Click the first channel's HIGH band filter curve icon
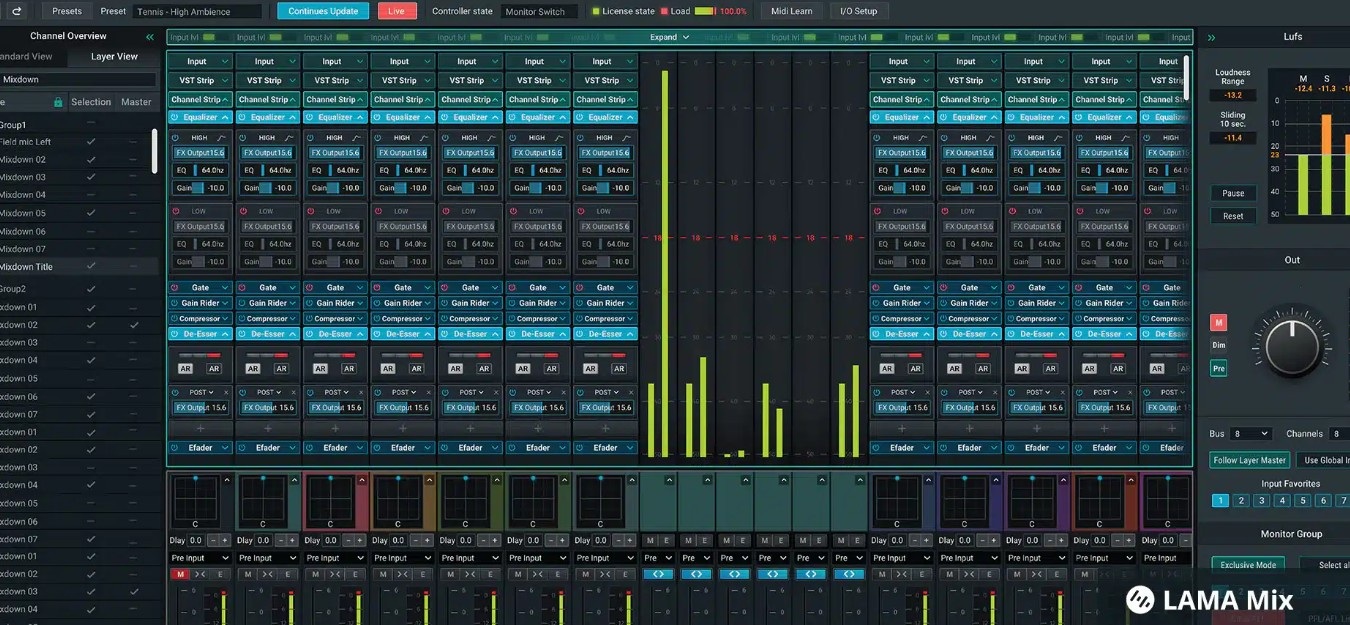 [x=222, y=137]
